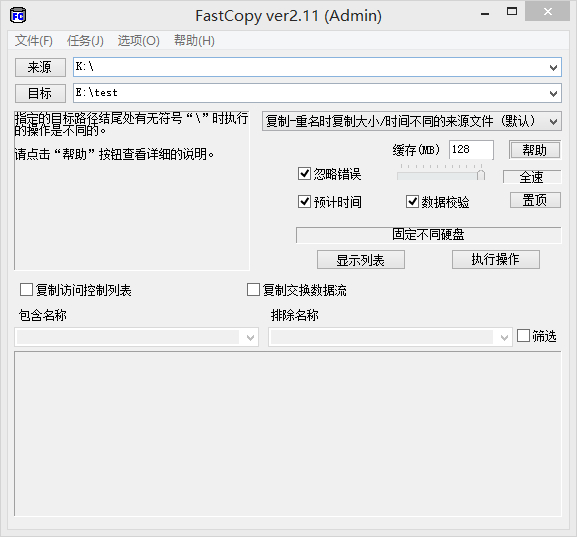Open the 帮助(H) menu
The width and height of the screenshot is (577, 537).
click(x=194, y=40)
